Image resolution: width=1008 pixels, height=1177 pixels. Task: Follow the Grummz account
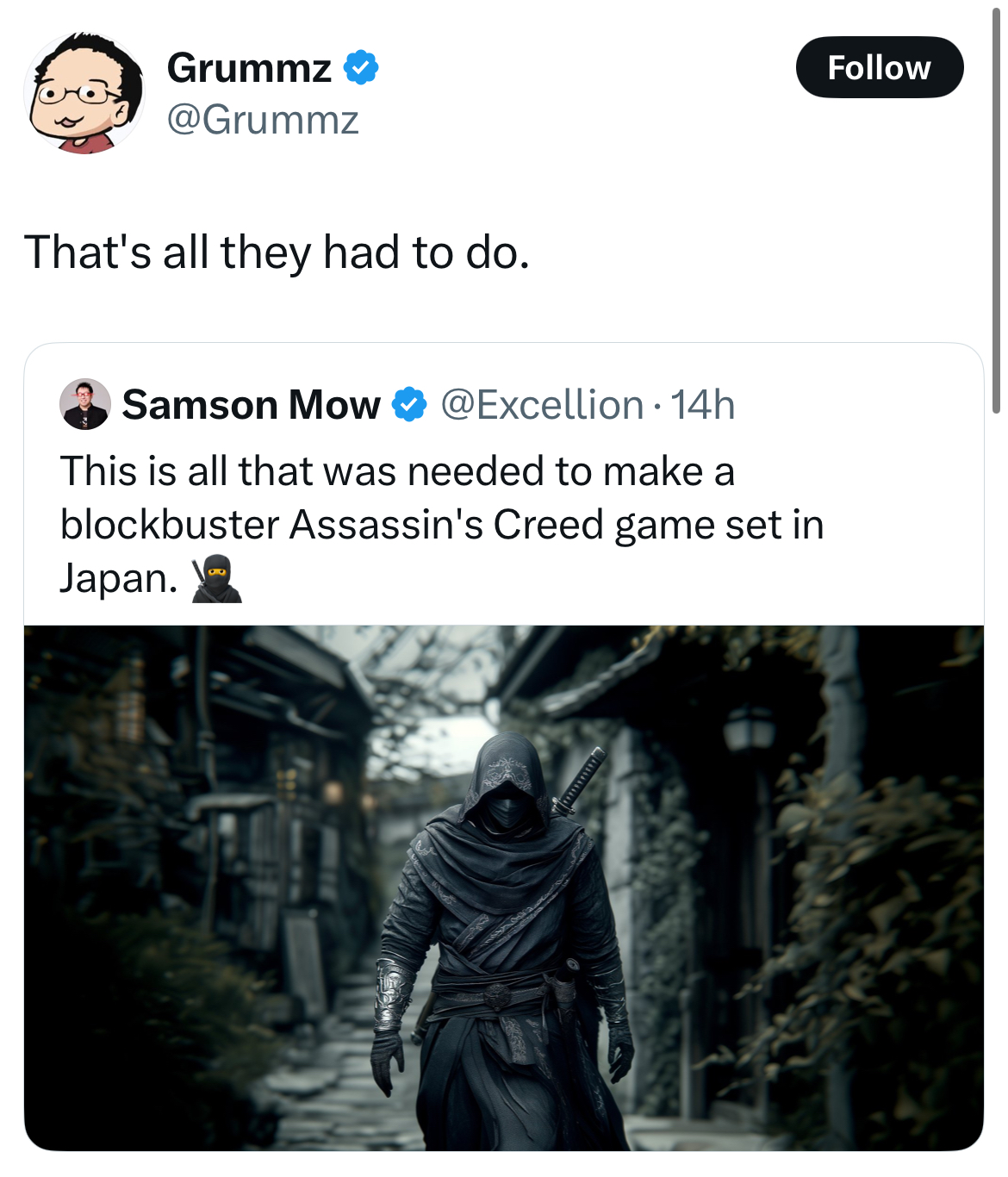pos(879,67)
